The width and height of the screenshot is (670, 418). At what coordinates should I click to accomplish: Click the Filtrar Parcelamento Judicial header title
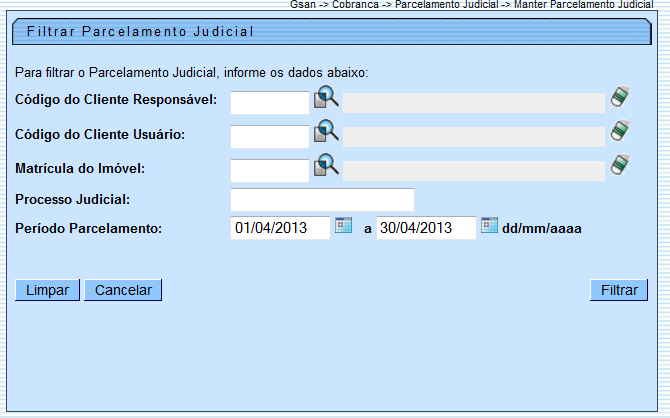(140, 31)
